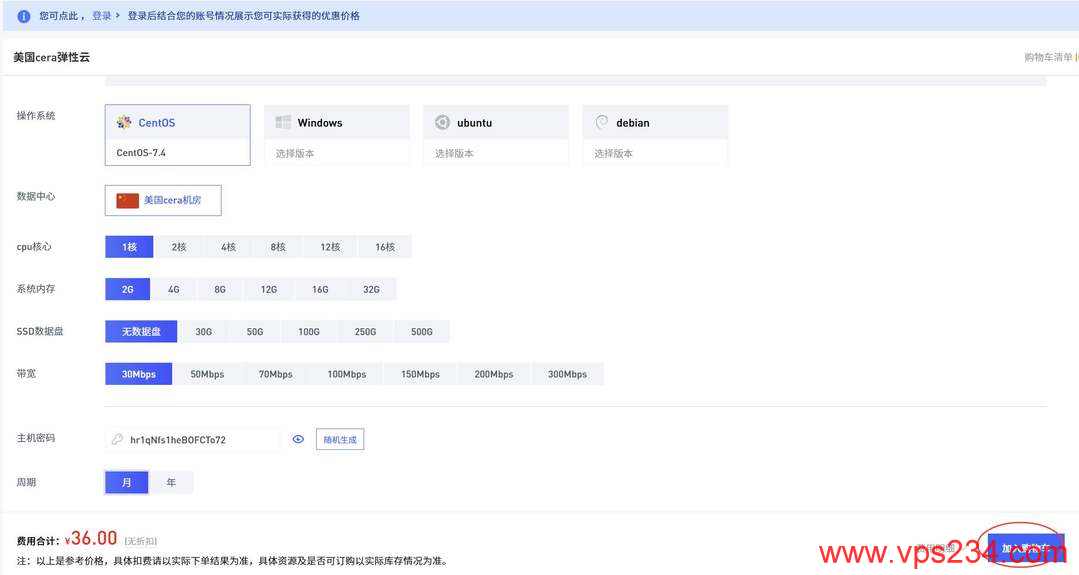Select 8核 CPU option
Screen dimensions: 1079x575
click(x=278, y=247)
